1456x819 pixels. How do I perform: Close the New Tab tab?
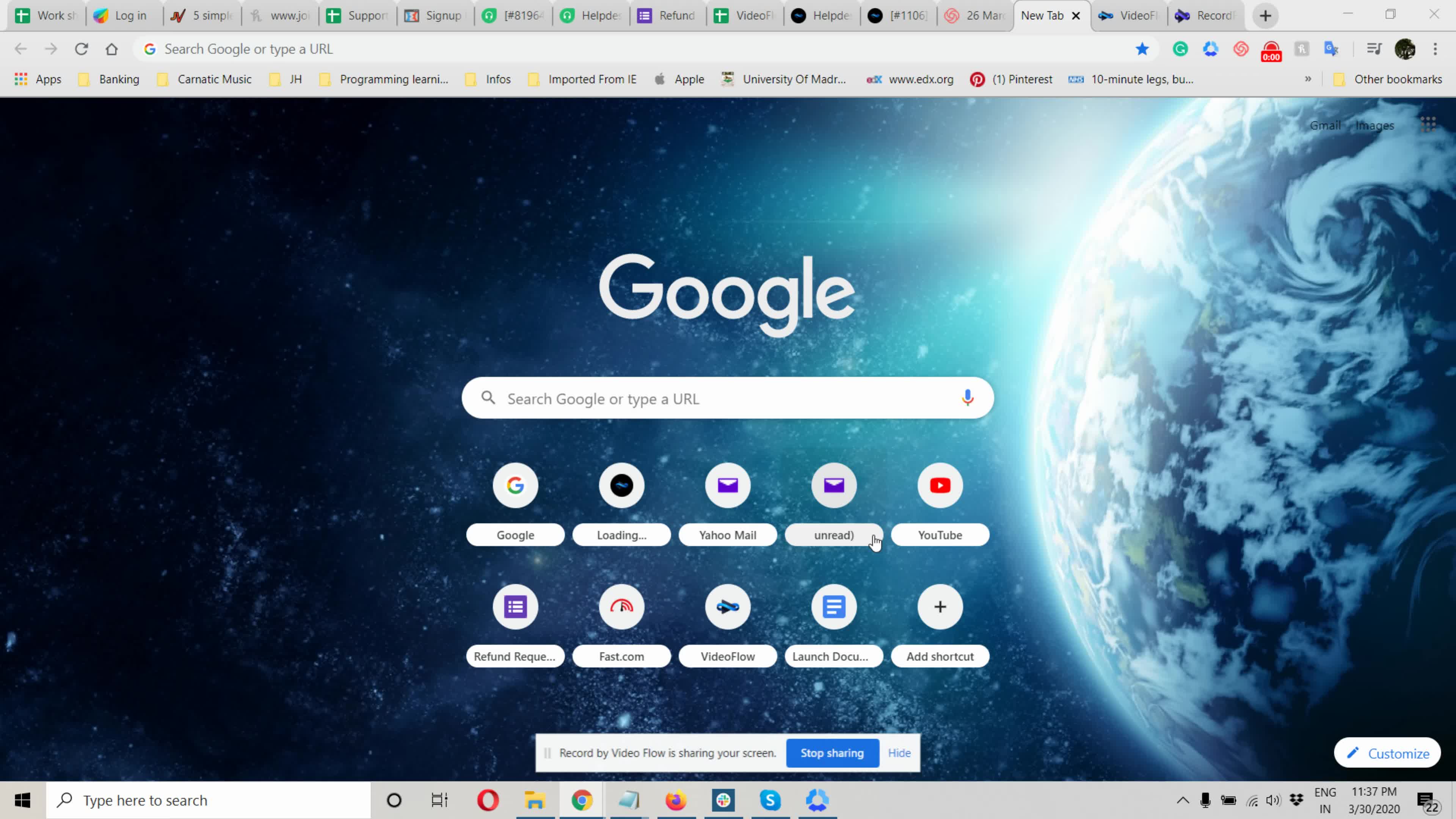point(1076,16)
